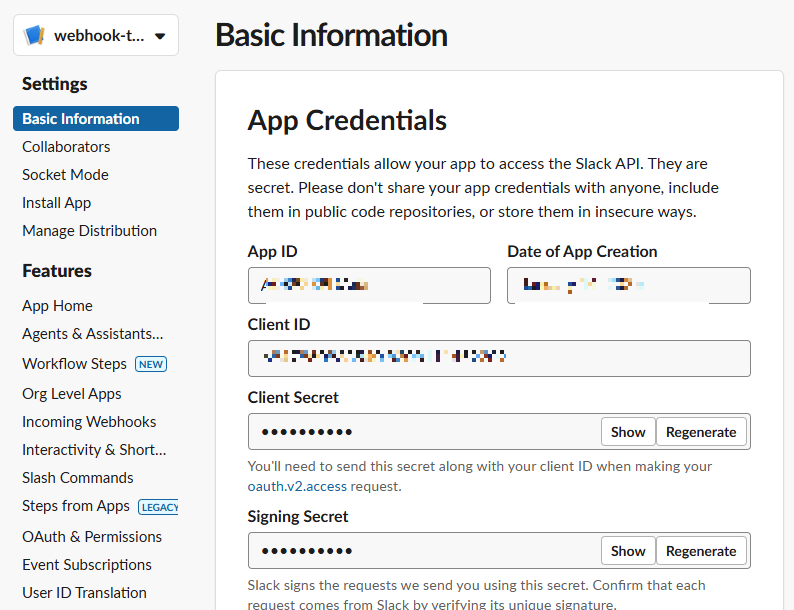Click the Client Secret label

click(293, 397)
